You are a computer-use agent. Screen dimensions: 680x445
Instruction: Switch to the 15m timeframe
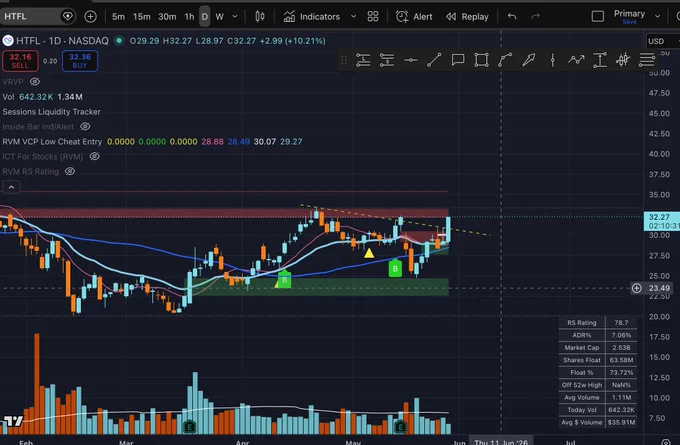point(141,16)
